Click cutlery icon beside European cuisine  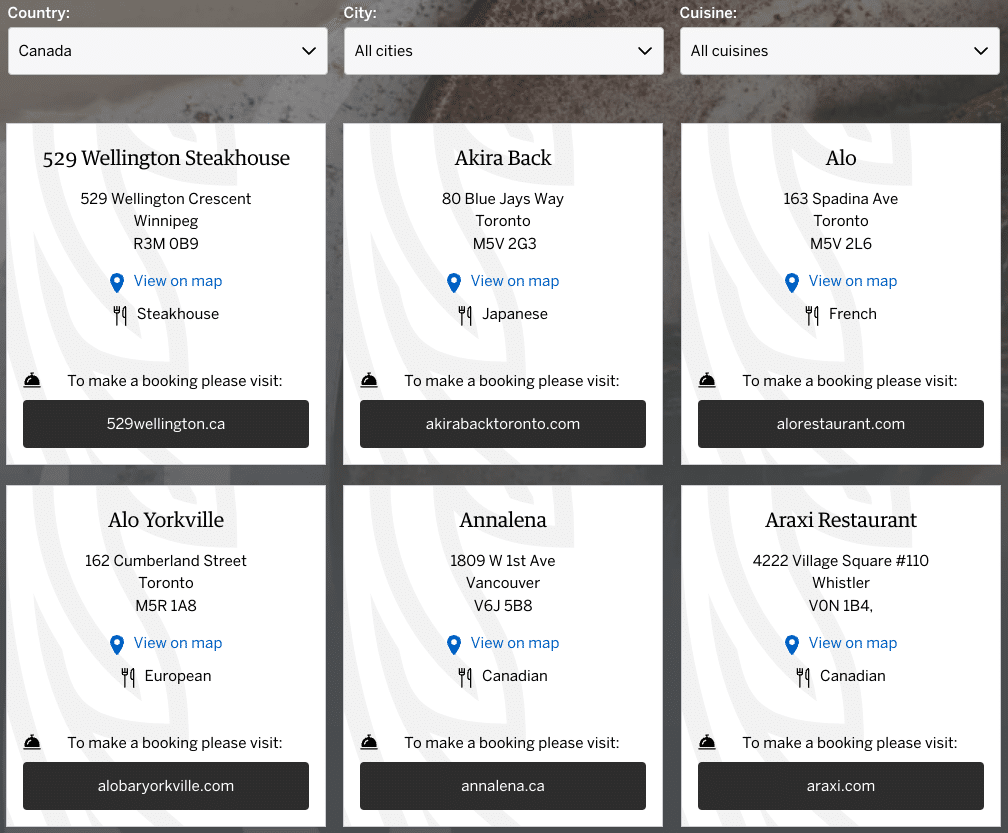coord(128,677)
